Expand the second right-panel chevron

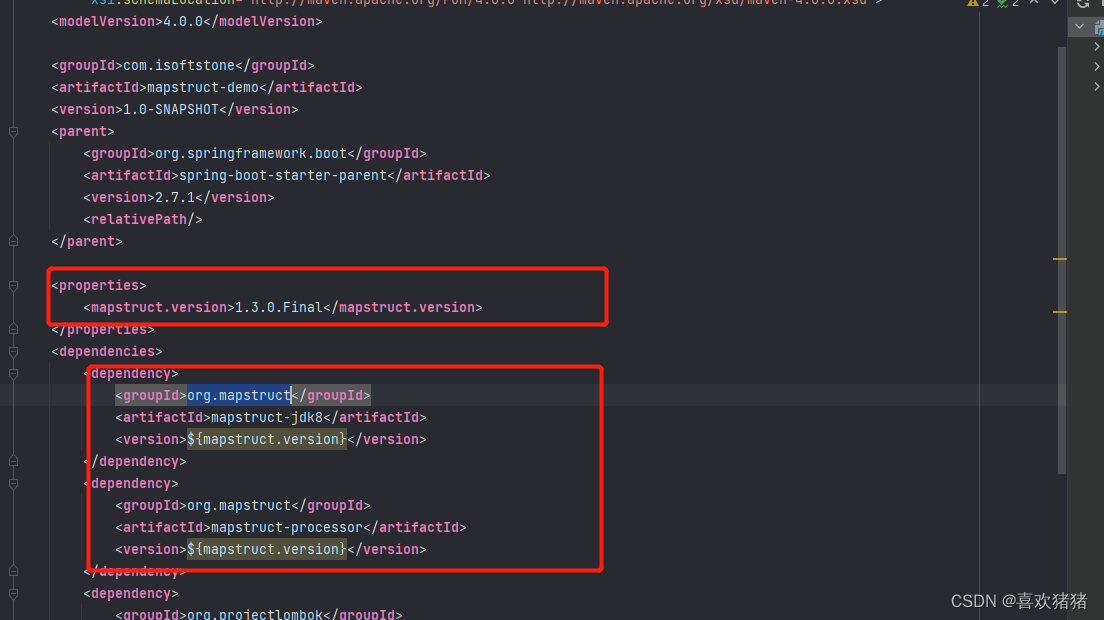pyautogui.click(x=1097, y=65)
